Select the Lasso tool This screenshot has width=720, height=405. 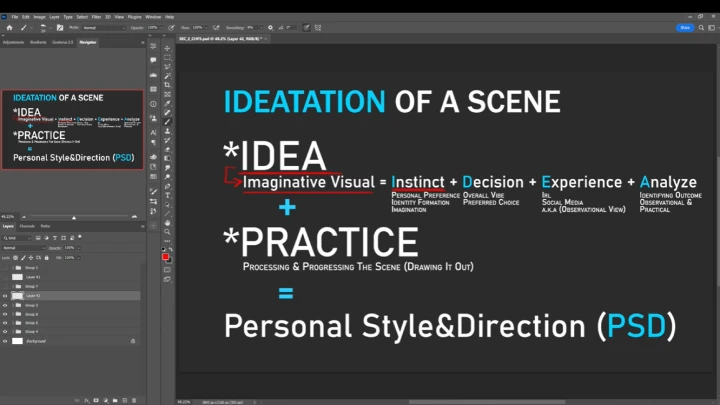167,67
